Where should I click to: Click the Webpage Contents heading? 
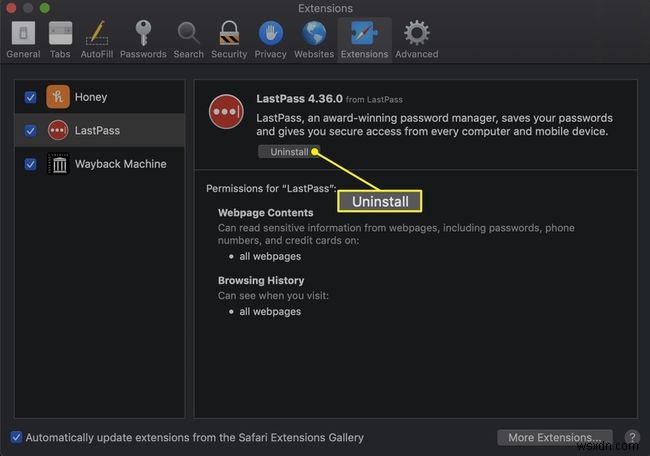[265, 213]
